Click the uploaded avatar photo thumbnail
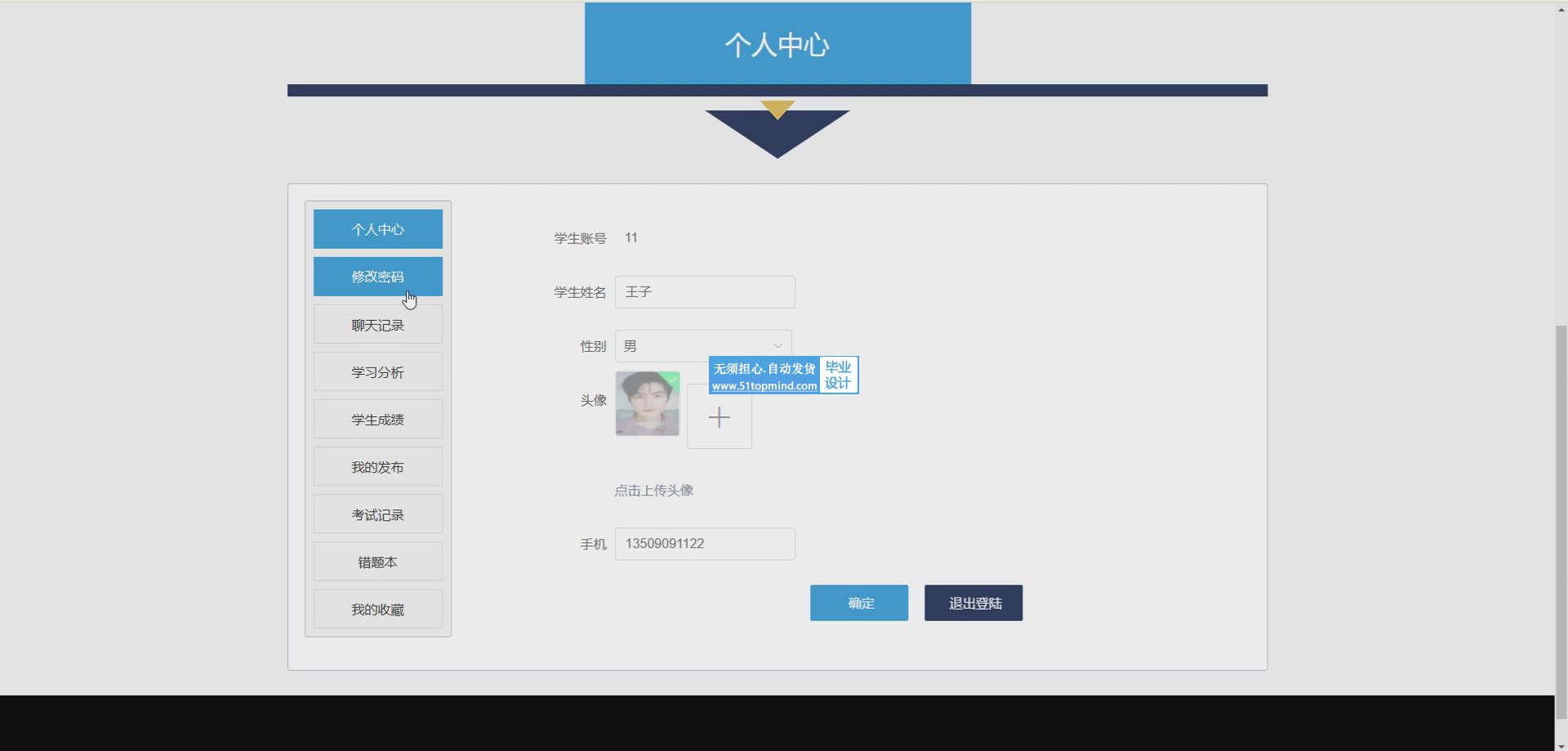Viewport: 1568px width, 751px height. point(647,403)
